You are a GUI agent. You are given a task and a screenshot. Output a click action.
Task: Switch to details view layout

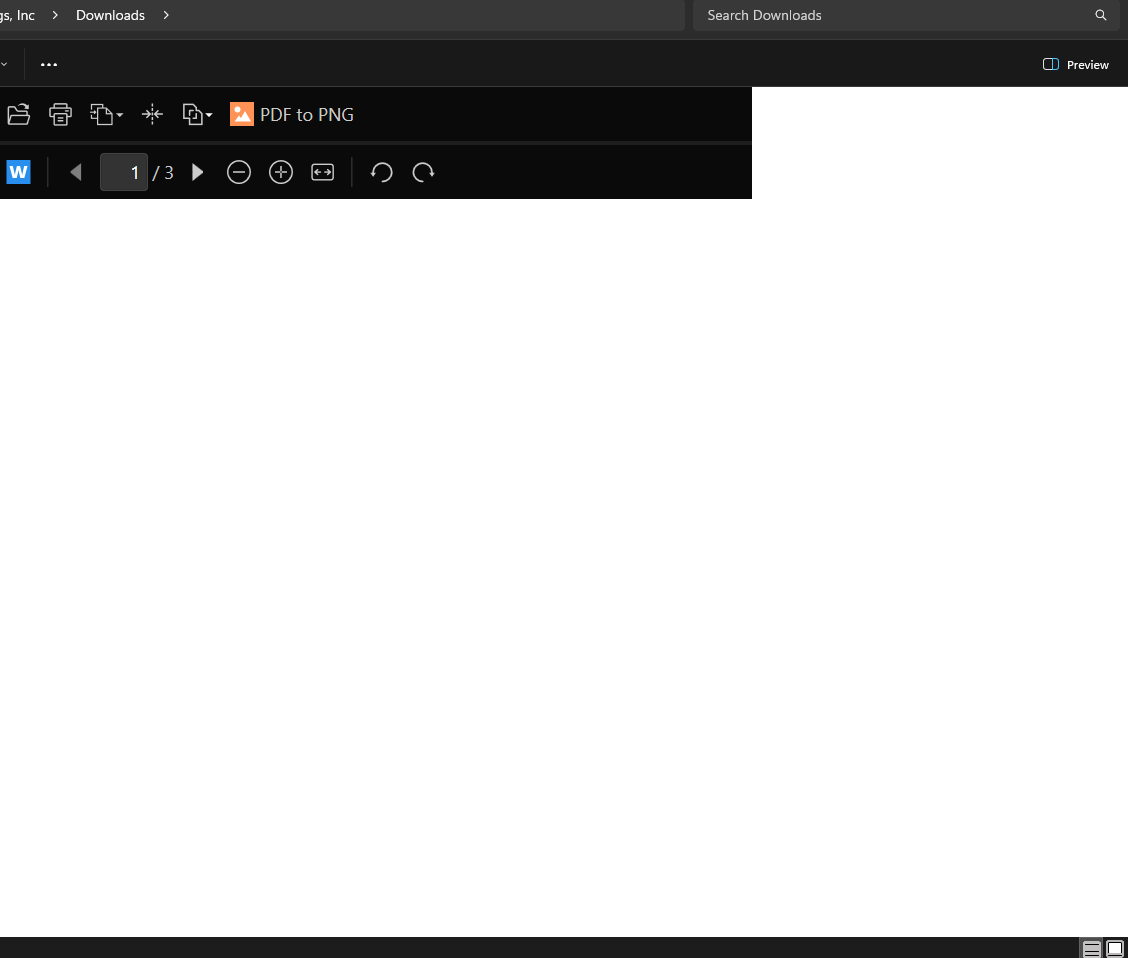click(x=1091, y=949)
